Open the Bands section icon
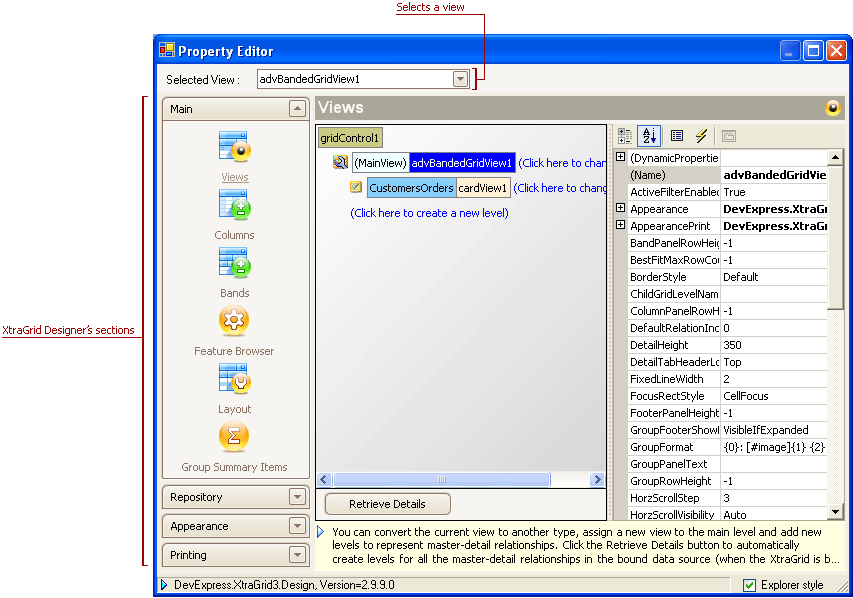The height and width of the screenshot is (598, 853). coord(234,263)
